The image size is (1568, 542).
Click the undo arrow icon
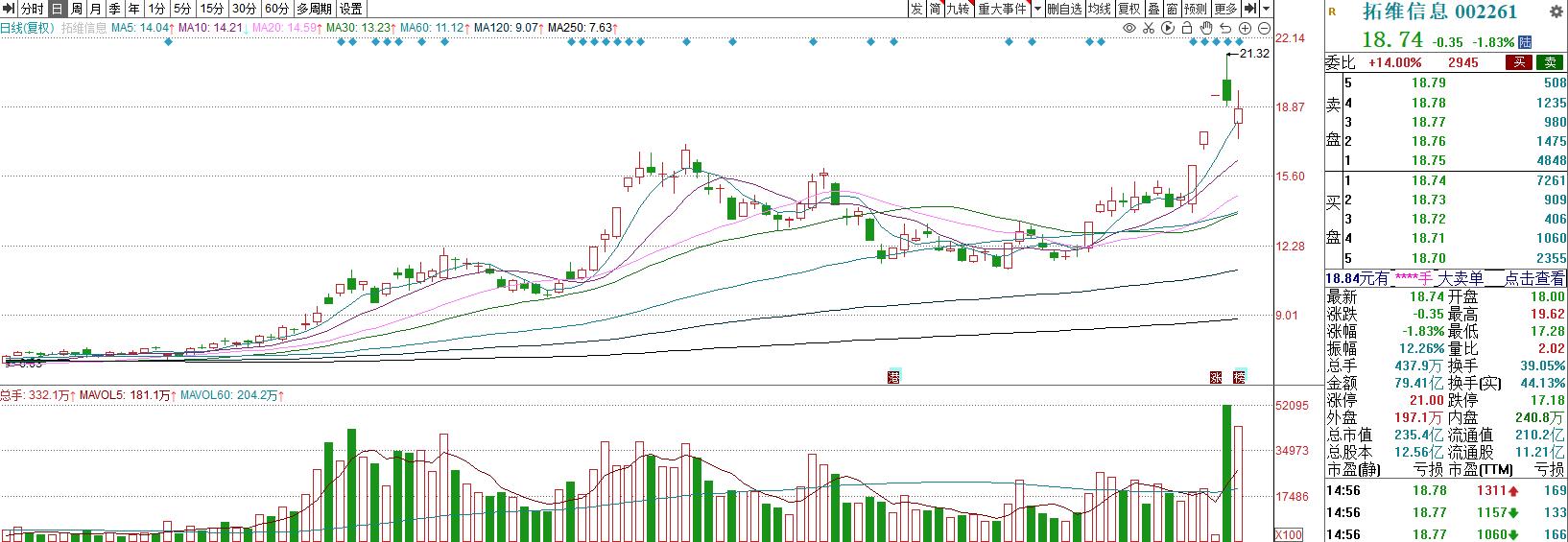tap(1224, 28)
